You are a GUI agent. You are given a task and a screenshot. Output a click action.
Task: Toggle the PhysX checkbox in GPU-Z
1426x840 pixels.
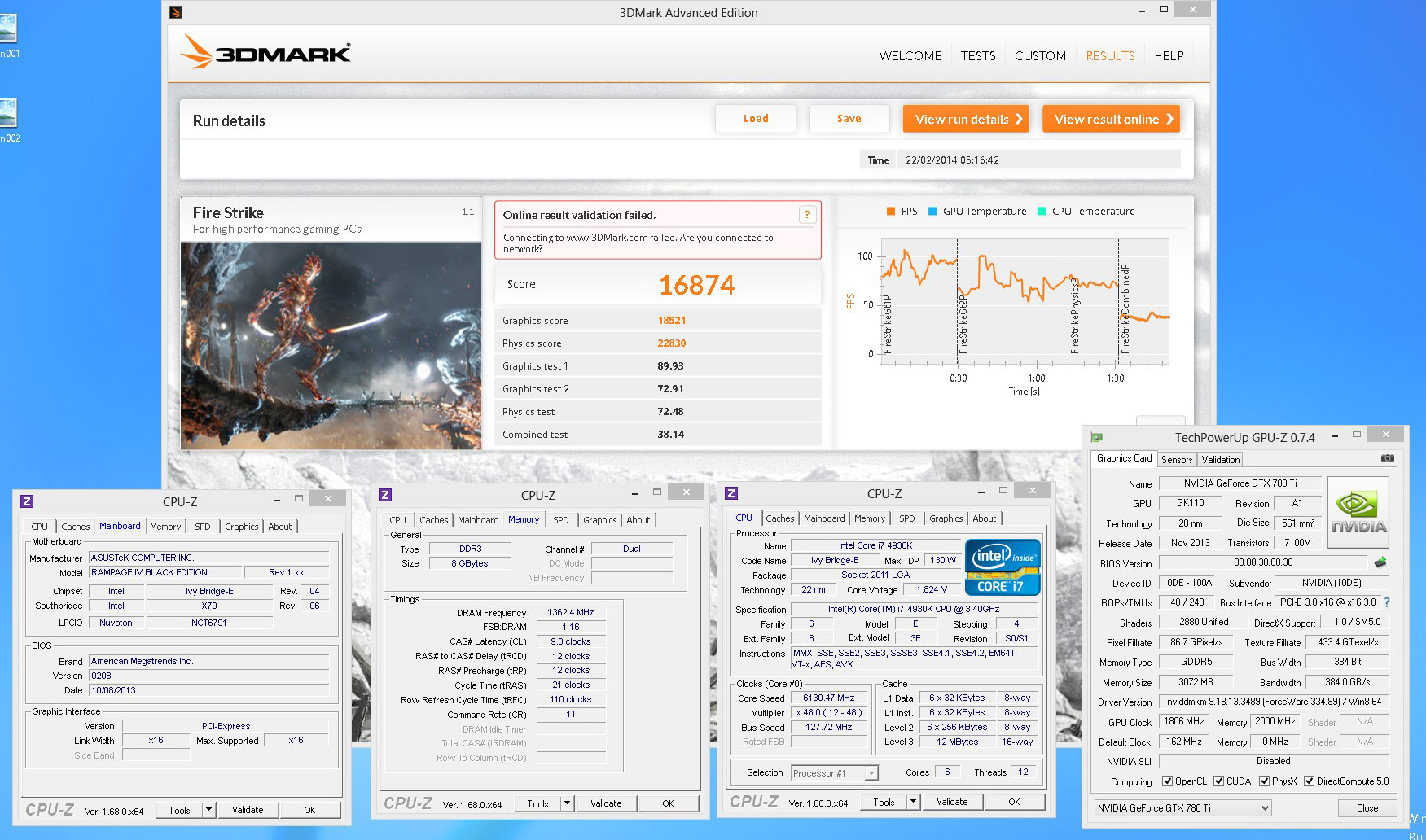(x=1264, y=781)
